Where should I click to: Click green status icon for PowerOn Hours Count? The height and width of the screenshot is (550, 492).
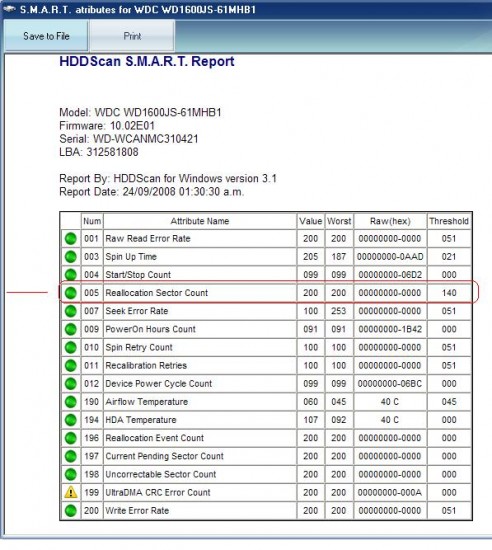71,329
